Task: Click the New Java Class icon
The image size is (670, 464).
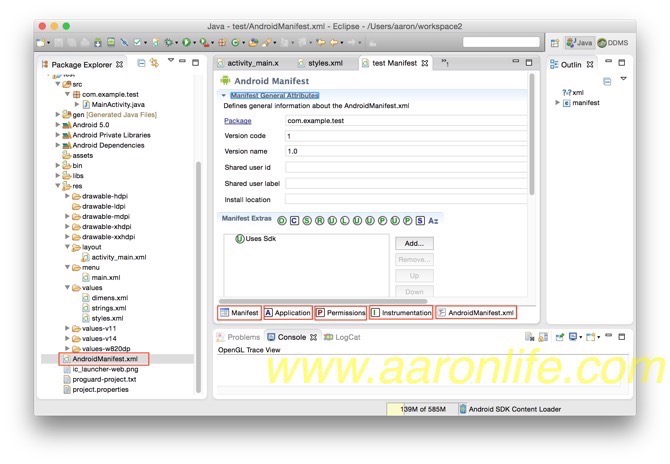Action: point(235,42)
